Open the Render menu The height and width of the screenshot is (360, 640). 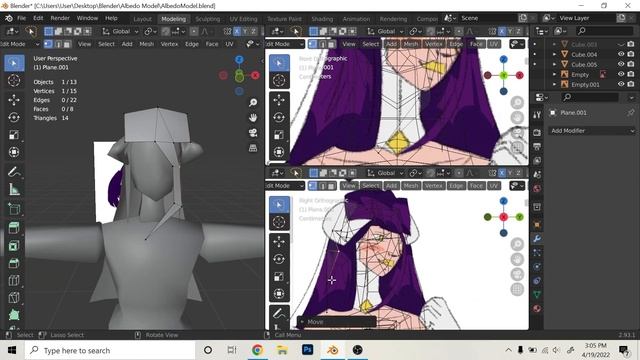point(60,18)
